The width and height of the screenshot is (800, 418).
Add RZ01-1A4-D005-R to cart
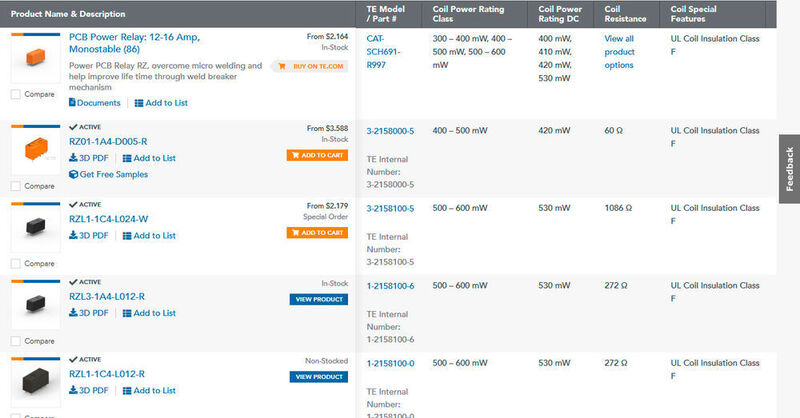tap(317, 155)
